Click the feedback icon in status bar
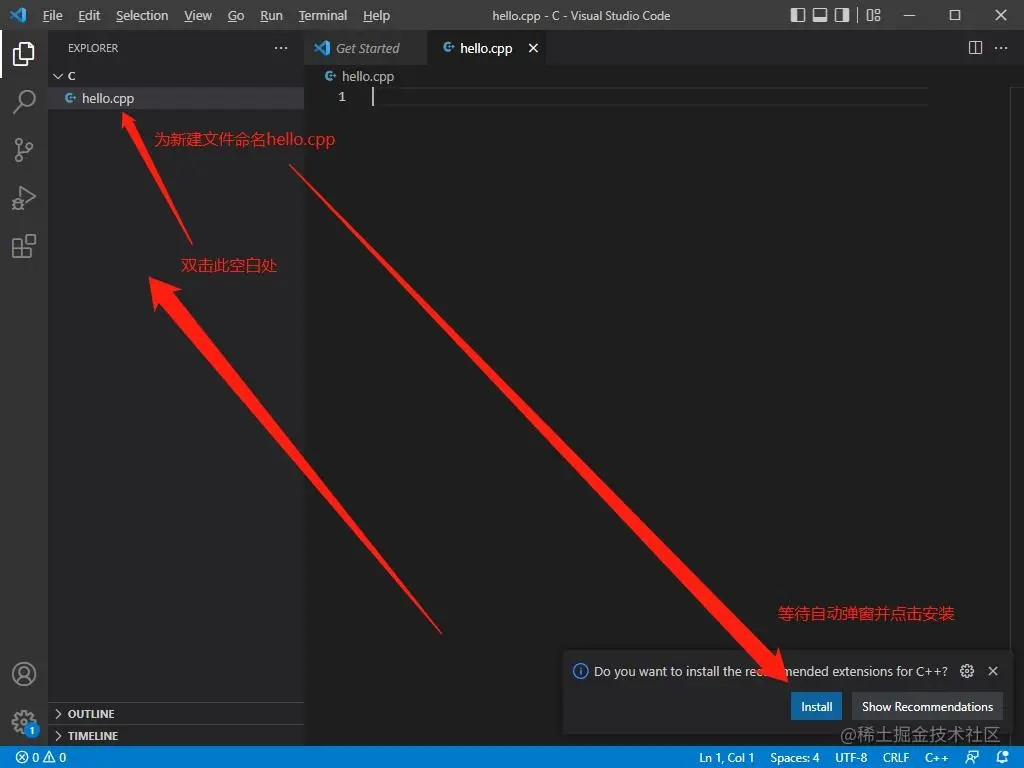 coord(972,758)
